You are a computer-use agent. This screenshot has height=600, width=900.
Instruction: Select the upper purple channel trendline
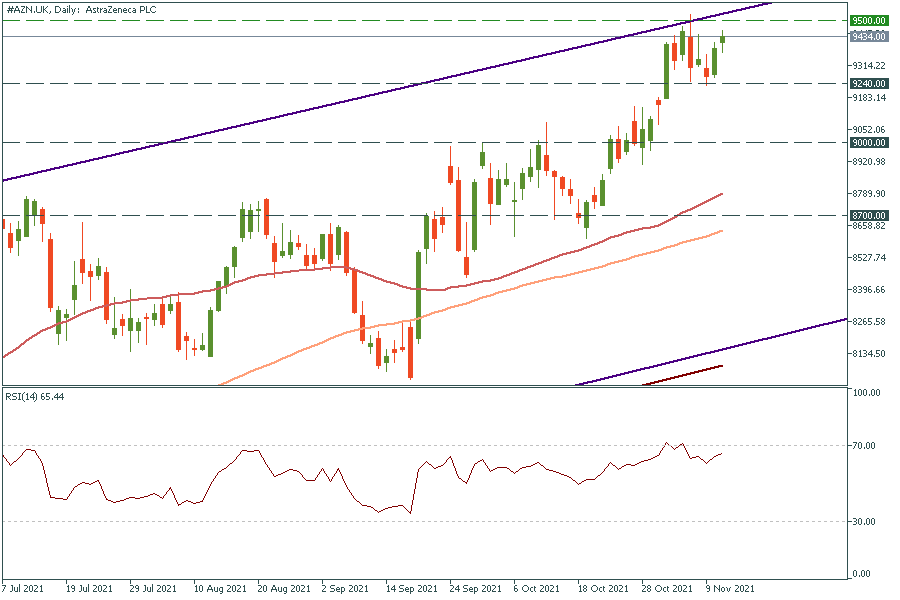(400, 92)
